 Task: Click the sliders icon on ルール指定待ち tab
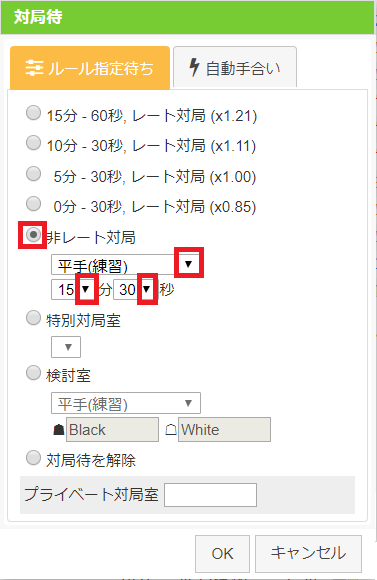click(34, 68)
